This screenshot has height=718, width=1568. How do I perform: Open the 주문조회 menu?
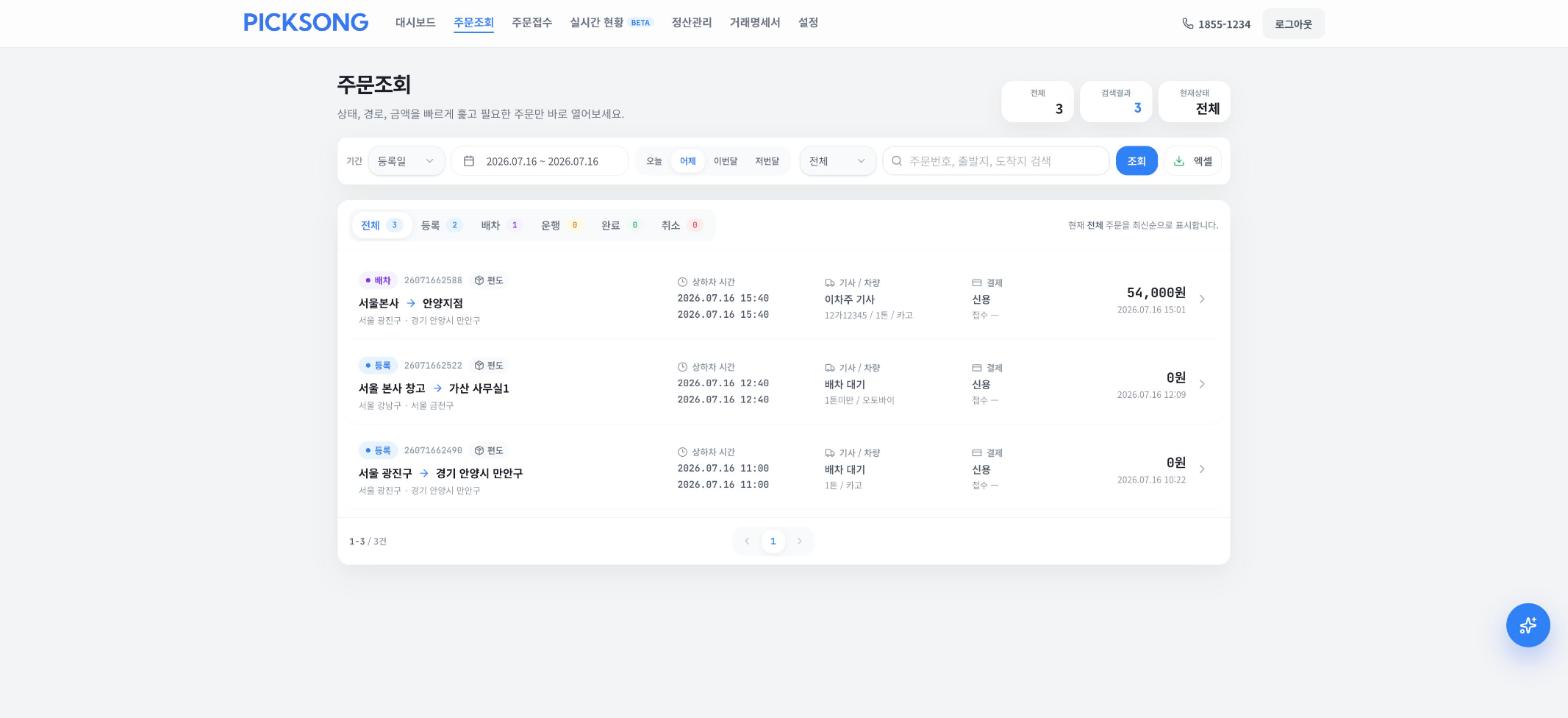pos(474,22)
